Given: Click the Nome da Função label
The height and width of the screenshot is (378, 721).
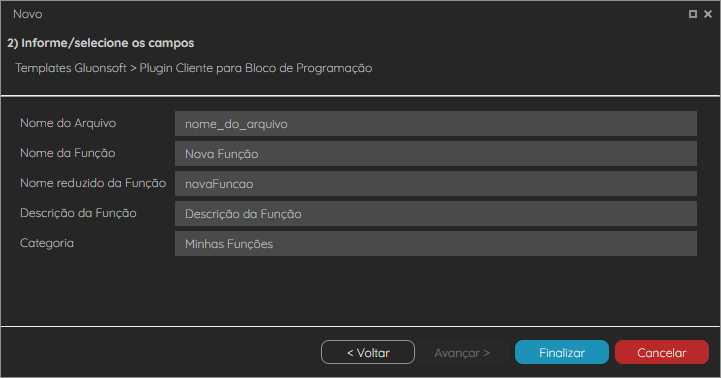Looking at the screenshot, I should coord(68,153).
